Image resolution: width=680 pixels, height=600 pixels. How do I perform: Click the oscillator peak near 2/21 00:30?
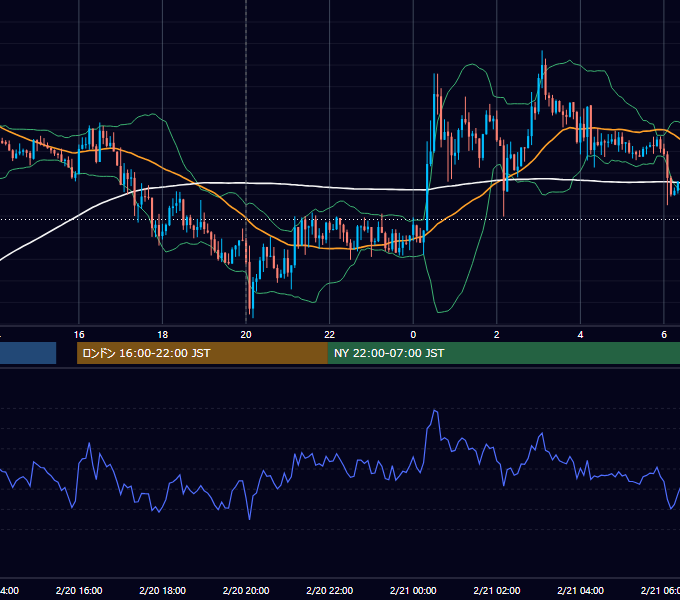point(435,410)
